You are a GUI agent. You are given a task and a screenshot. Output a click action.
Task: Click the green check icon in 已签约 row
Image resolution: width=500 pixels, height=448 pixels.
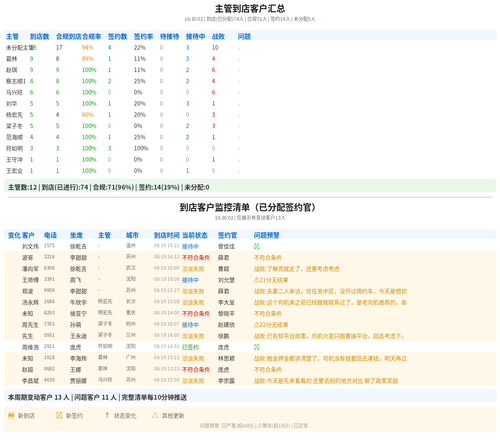point(257,347)
